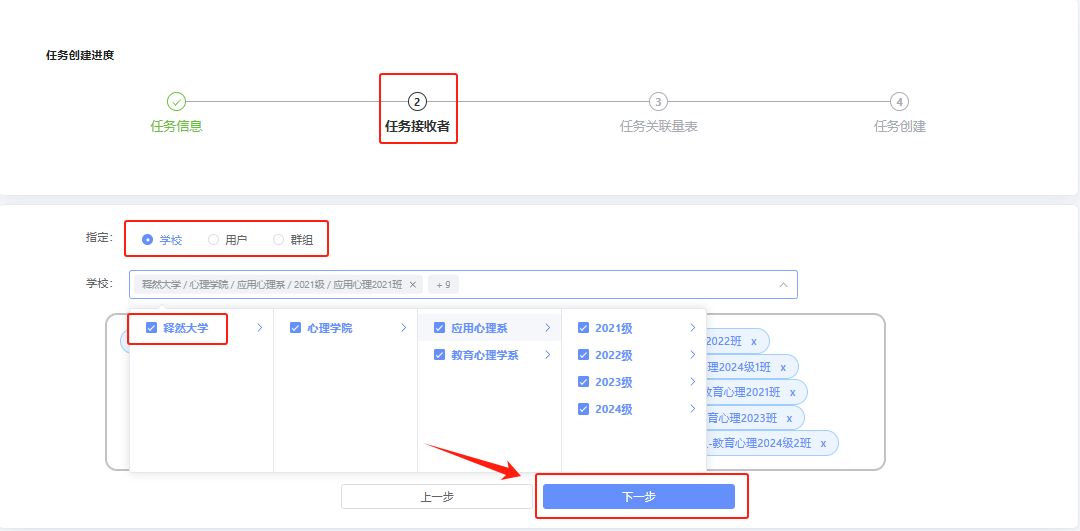The width and height of the screenshot is (1080, 531).
Task: Expand the 2023级 node arrow
Action: pyautogui.click(x=692, y=382)
